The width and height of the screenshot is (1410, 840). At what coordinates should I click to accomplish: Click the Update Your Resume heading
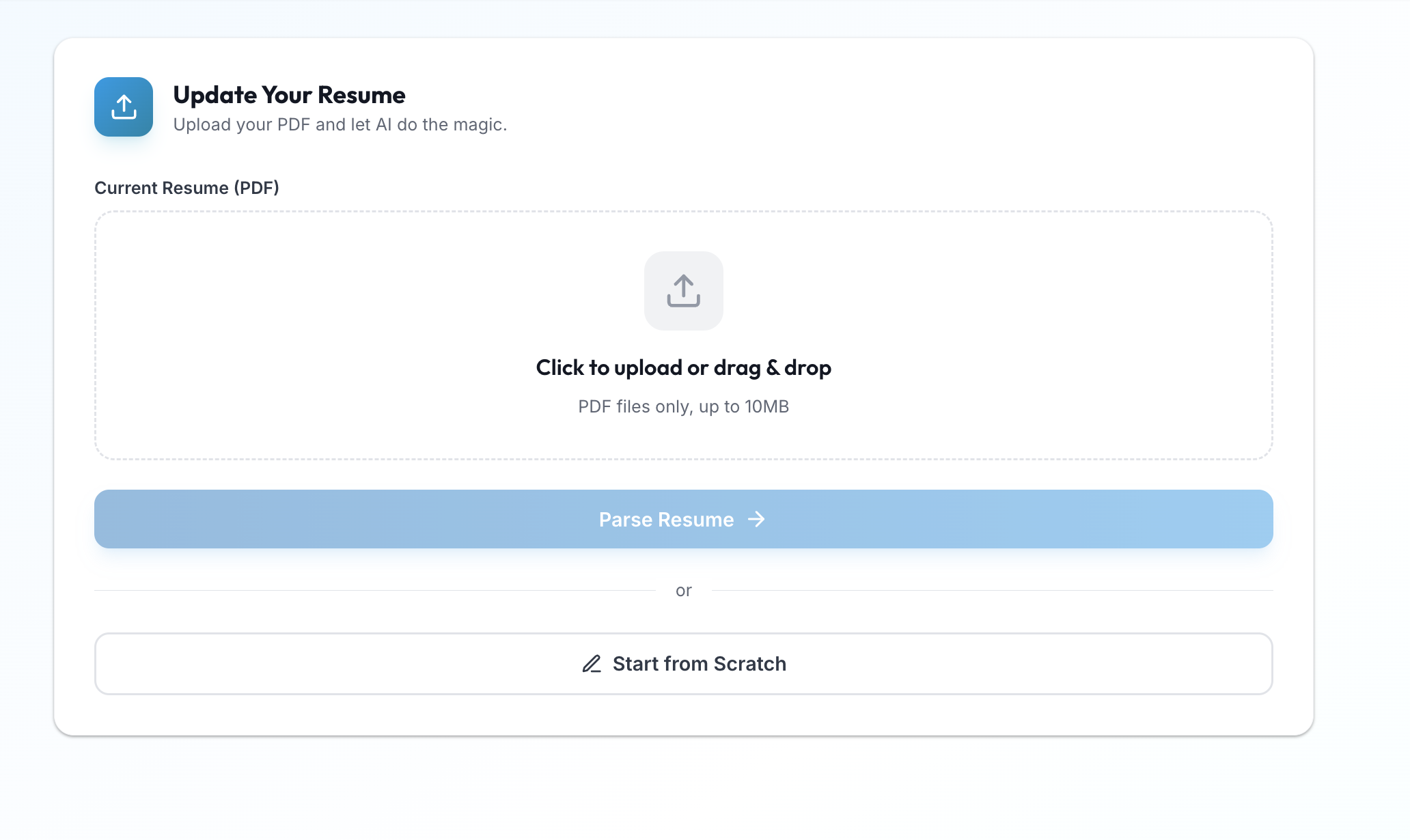point(290,95)
